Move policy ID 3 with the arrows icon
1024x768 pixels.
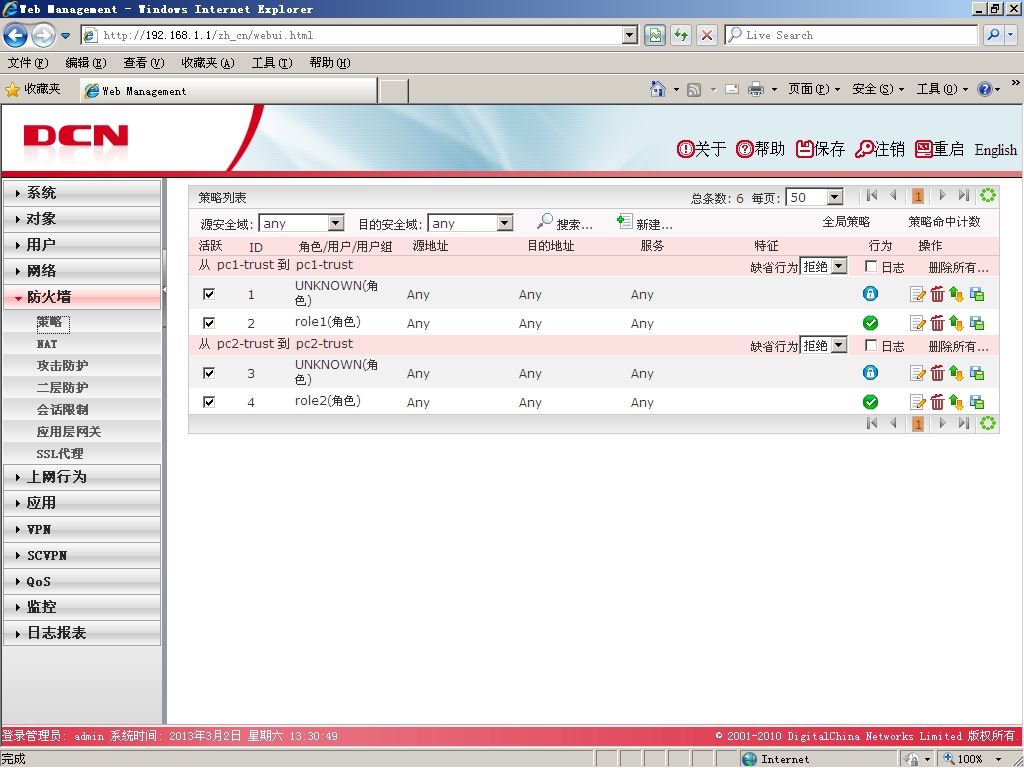tap(957, 374)
